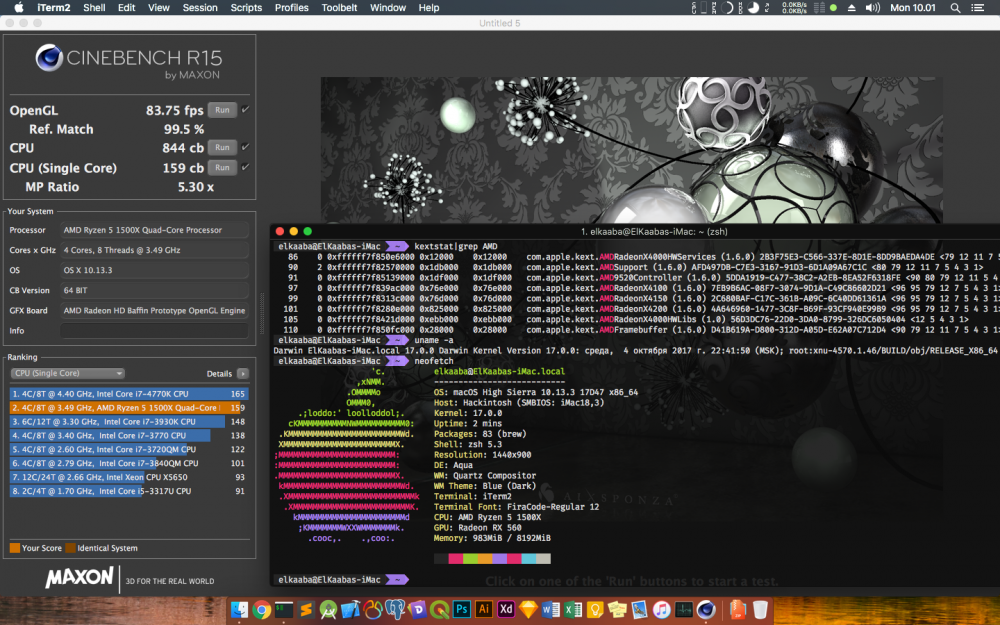Open the Session menu

(200, 8)
